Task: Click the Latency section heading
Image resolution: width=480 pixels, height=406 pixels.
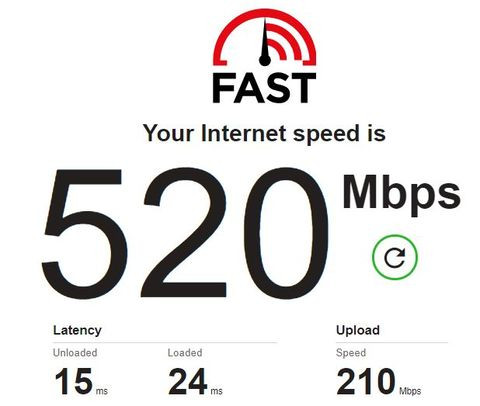Action: (x=77, y=330)
